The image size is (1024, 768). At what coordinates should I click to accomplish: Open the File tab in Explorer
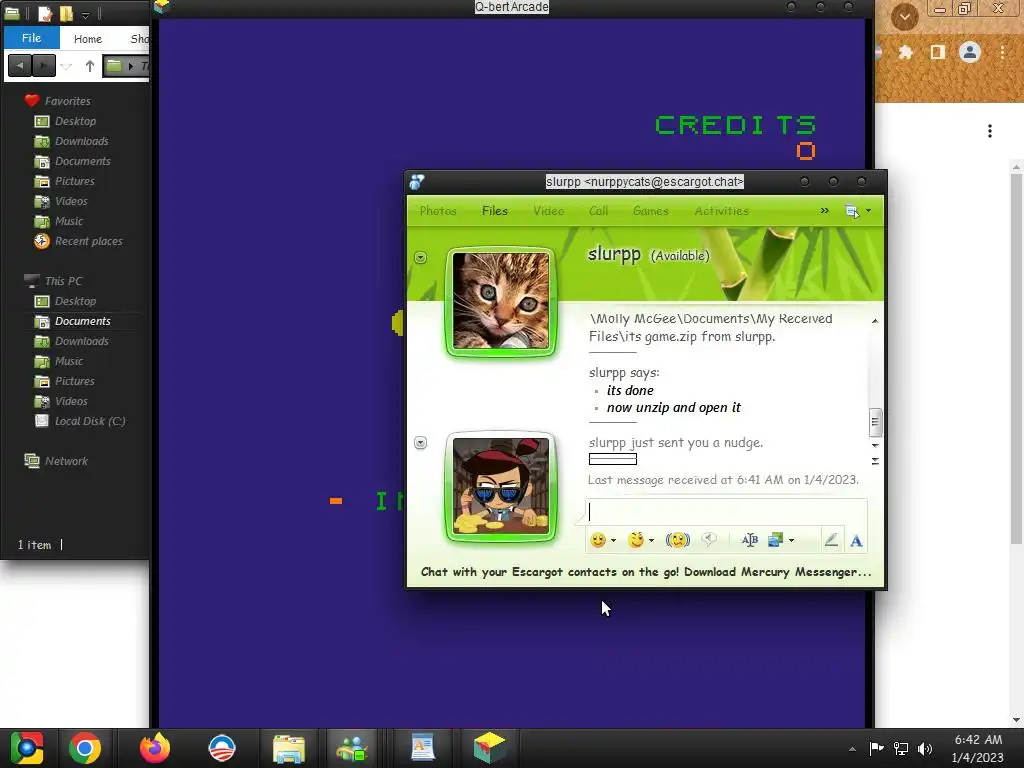31,38
